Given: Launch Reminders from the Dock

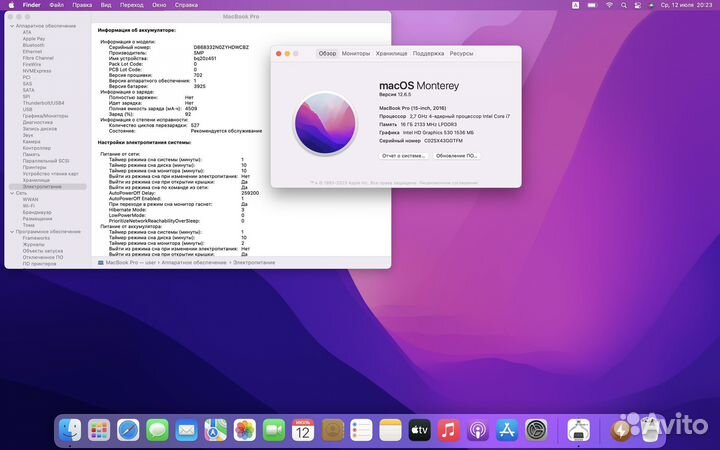Looking at the screenshot, I should click(361, 430).
